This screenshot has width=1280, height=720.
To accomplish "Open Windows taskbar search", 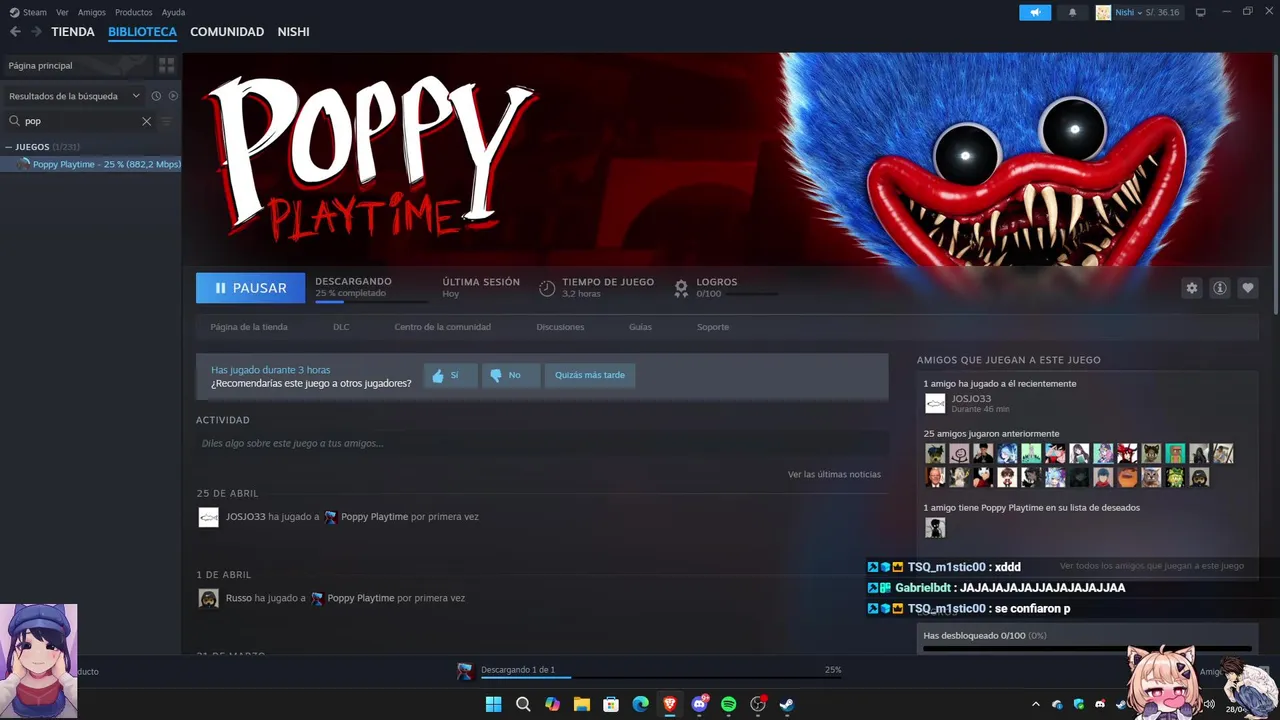I will pyautogui.click(x=522, y=704).
